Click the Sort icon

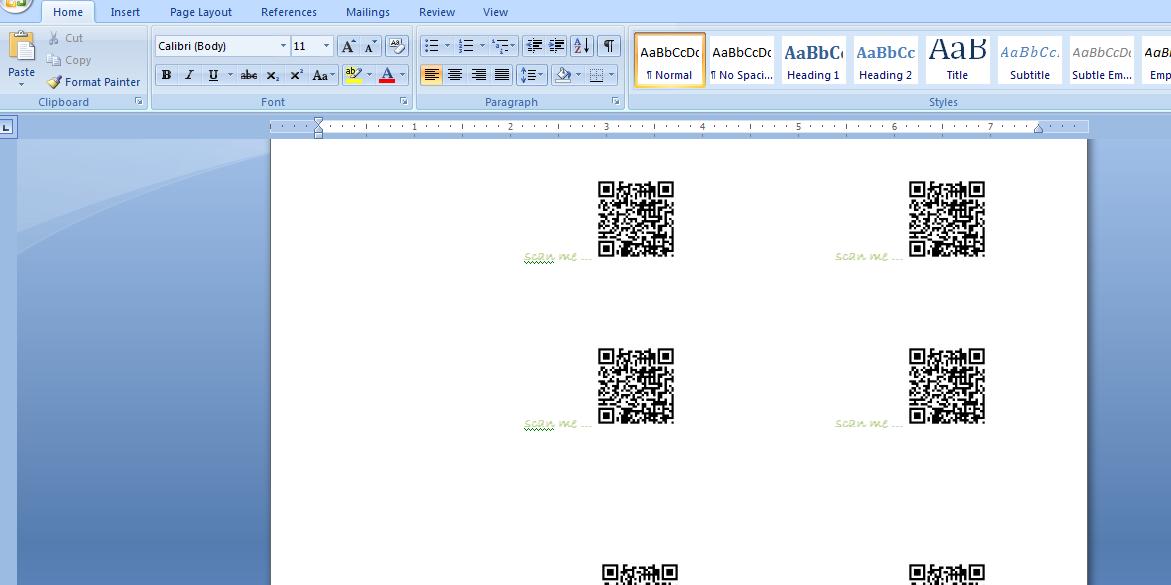click(581, 46)
